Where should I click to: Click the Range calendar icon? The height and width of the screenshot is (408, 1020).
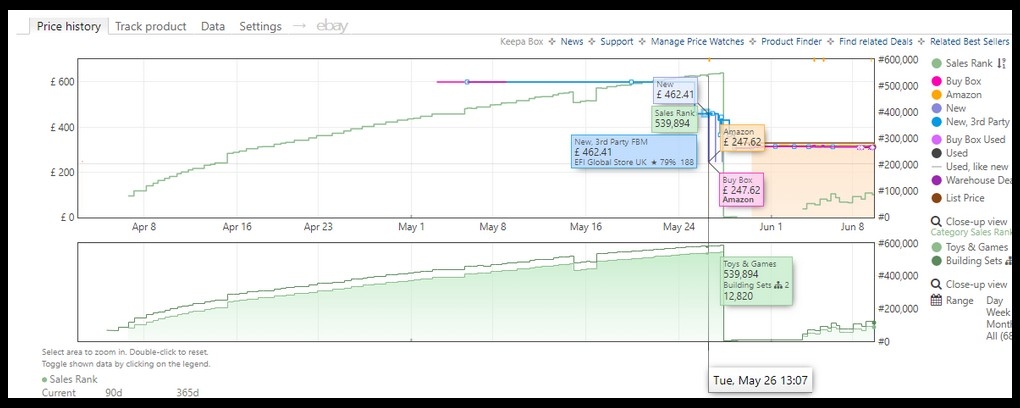point(937,301)
